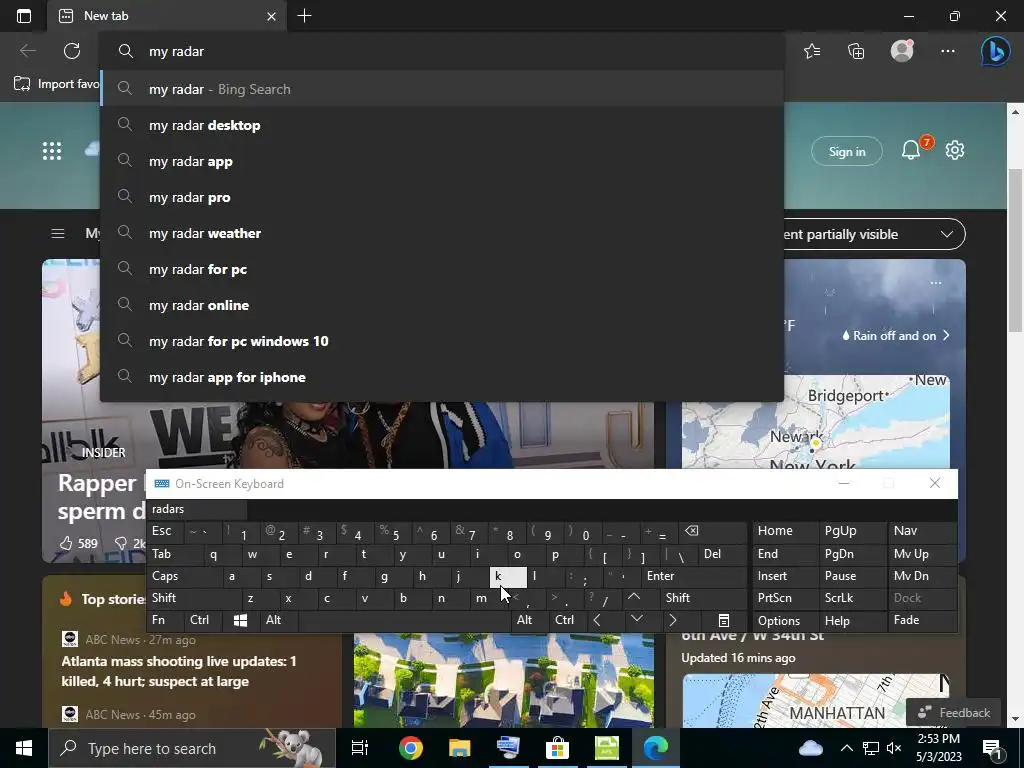Open Collections icon in Edge toolbar
The height and width of the screenshot is (768, 1024).
tap(856, 51)
